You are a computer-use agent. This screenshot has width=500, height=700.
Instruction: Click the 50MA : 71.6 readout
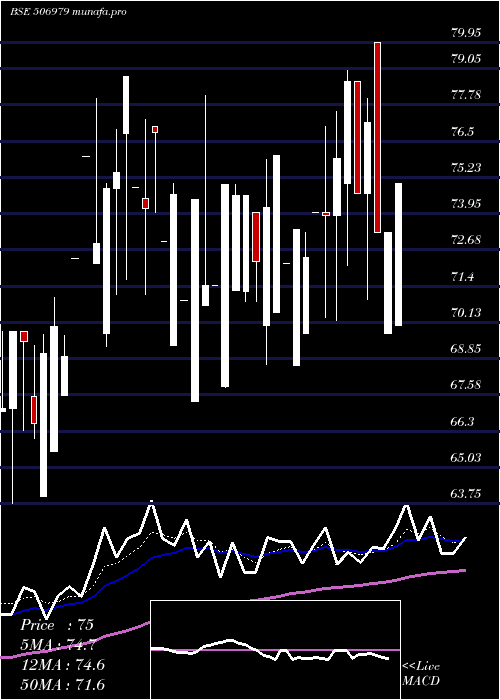[x=62, y=684]
